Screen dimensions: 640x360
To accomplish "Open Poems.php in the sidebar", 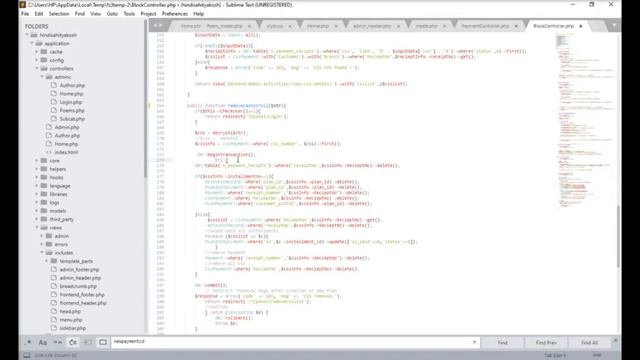I will (72, 110).
